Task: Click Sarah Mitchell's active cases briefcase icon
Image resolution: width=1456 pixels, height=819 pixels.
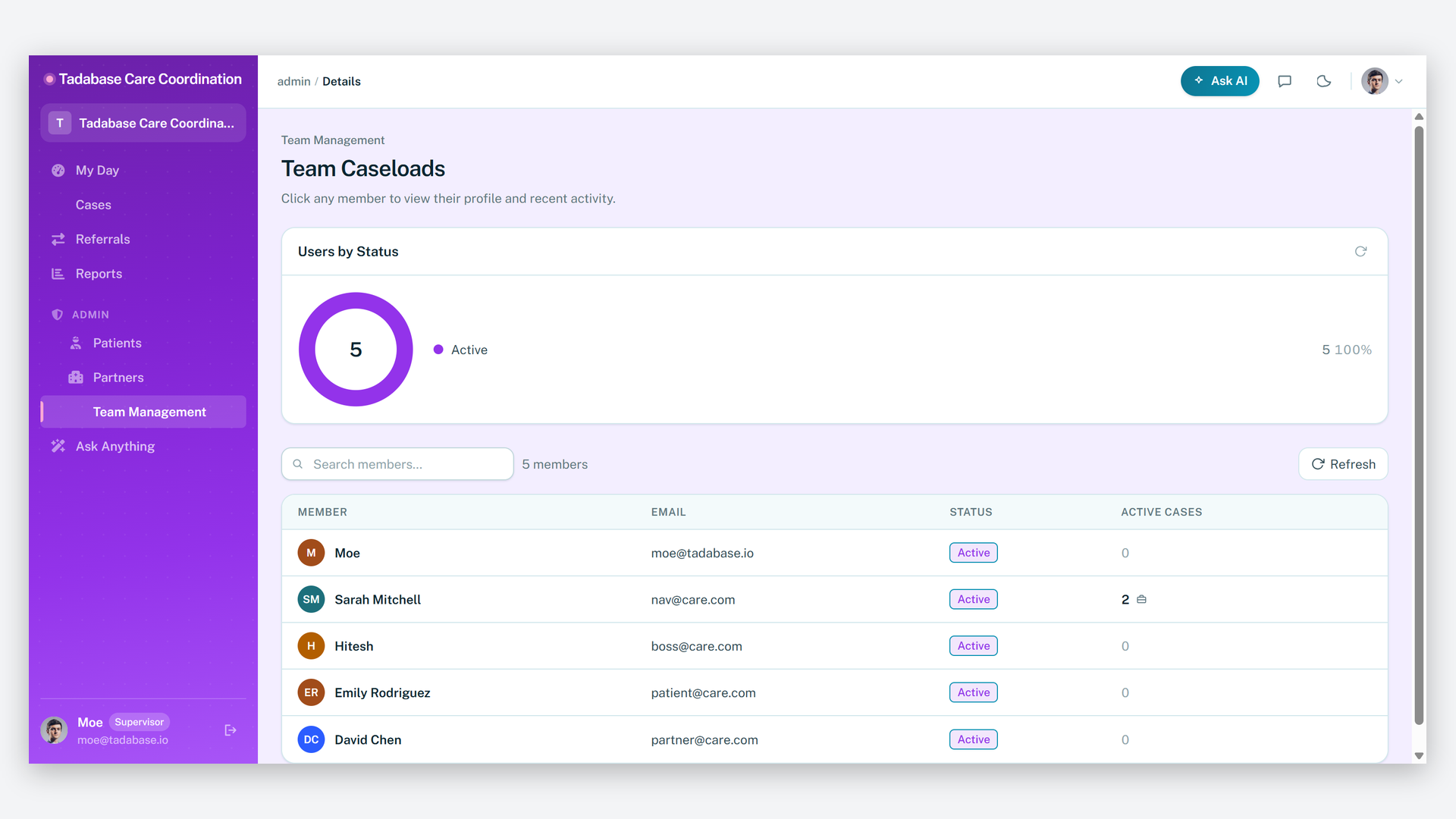Action: pos(1141,600)
